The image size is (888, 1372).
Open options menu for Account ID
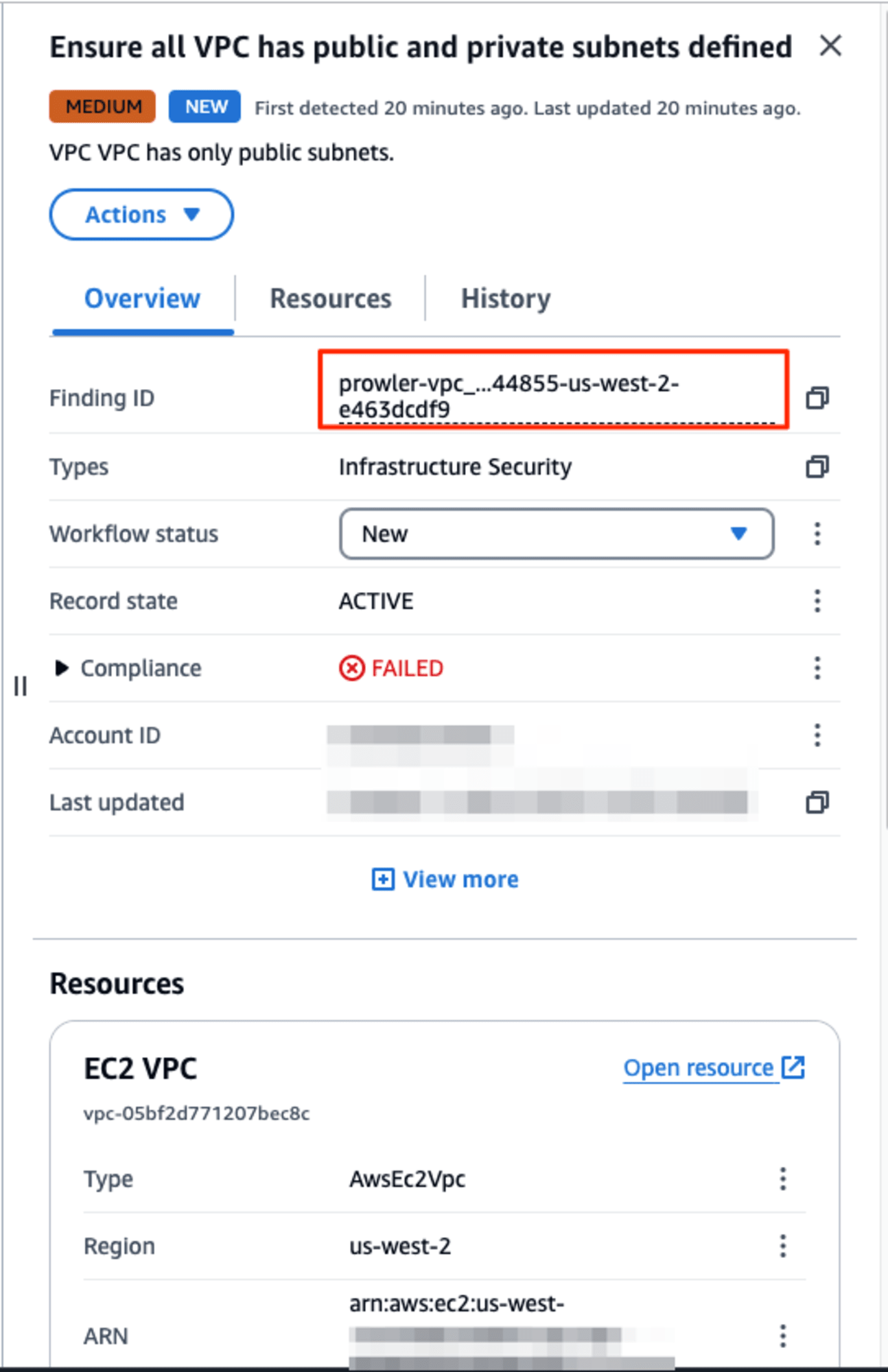[817, 735]
